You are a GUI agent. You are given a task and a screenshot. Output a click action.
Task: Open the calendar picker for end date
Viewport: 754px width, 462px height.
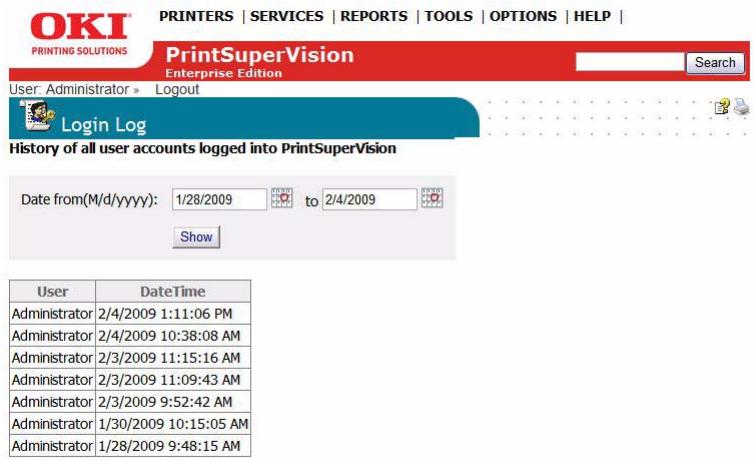[432, 198]
